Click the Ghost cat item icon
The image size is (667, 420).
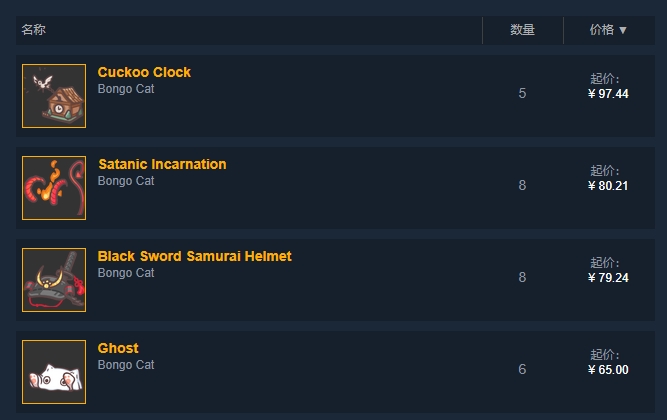(x=54, y=372)
